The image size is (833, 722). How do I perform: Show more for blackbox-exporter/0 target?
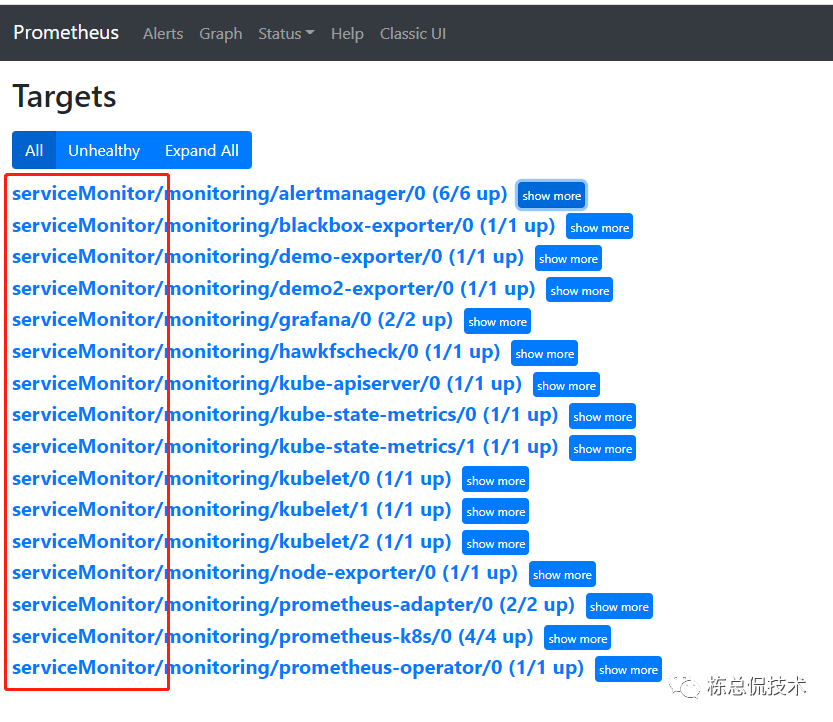(599, 227)
